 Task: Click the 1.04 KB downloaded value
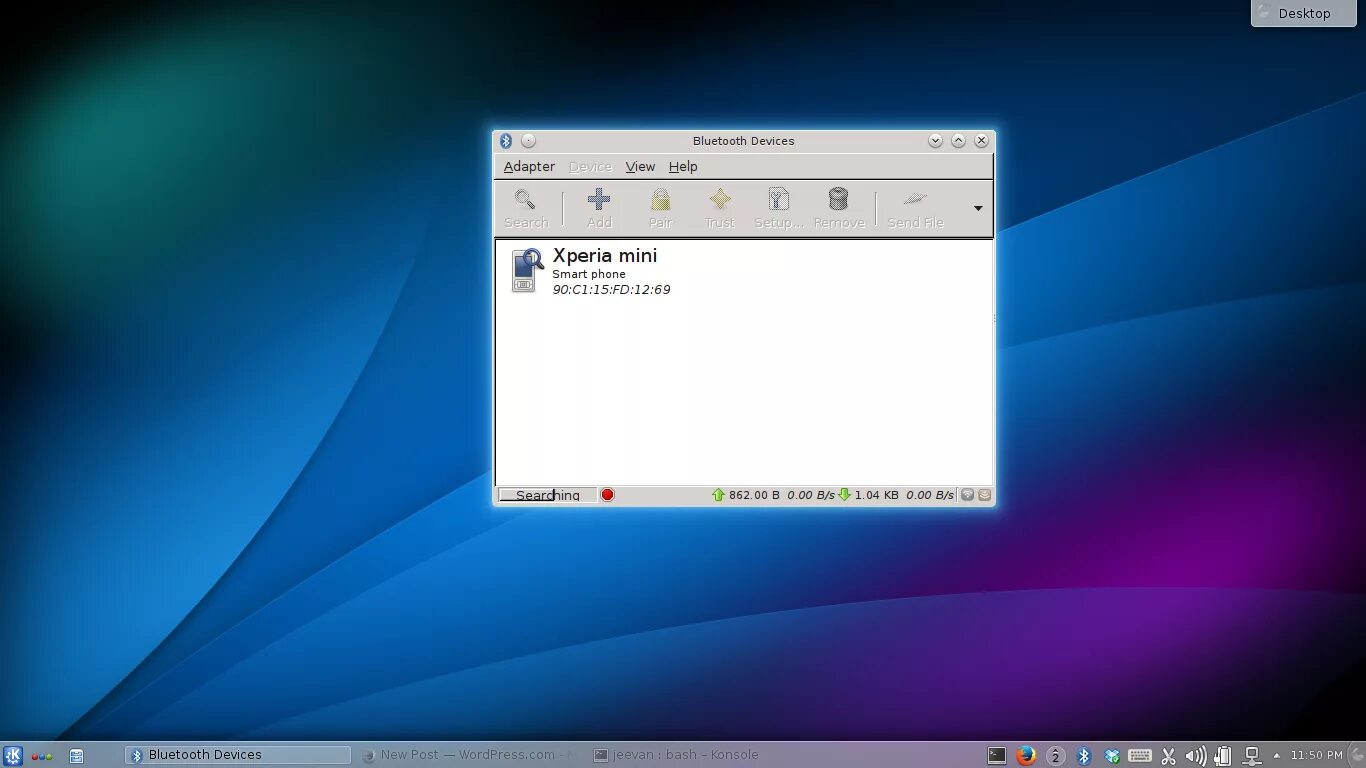coord(877,495)
